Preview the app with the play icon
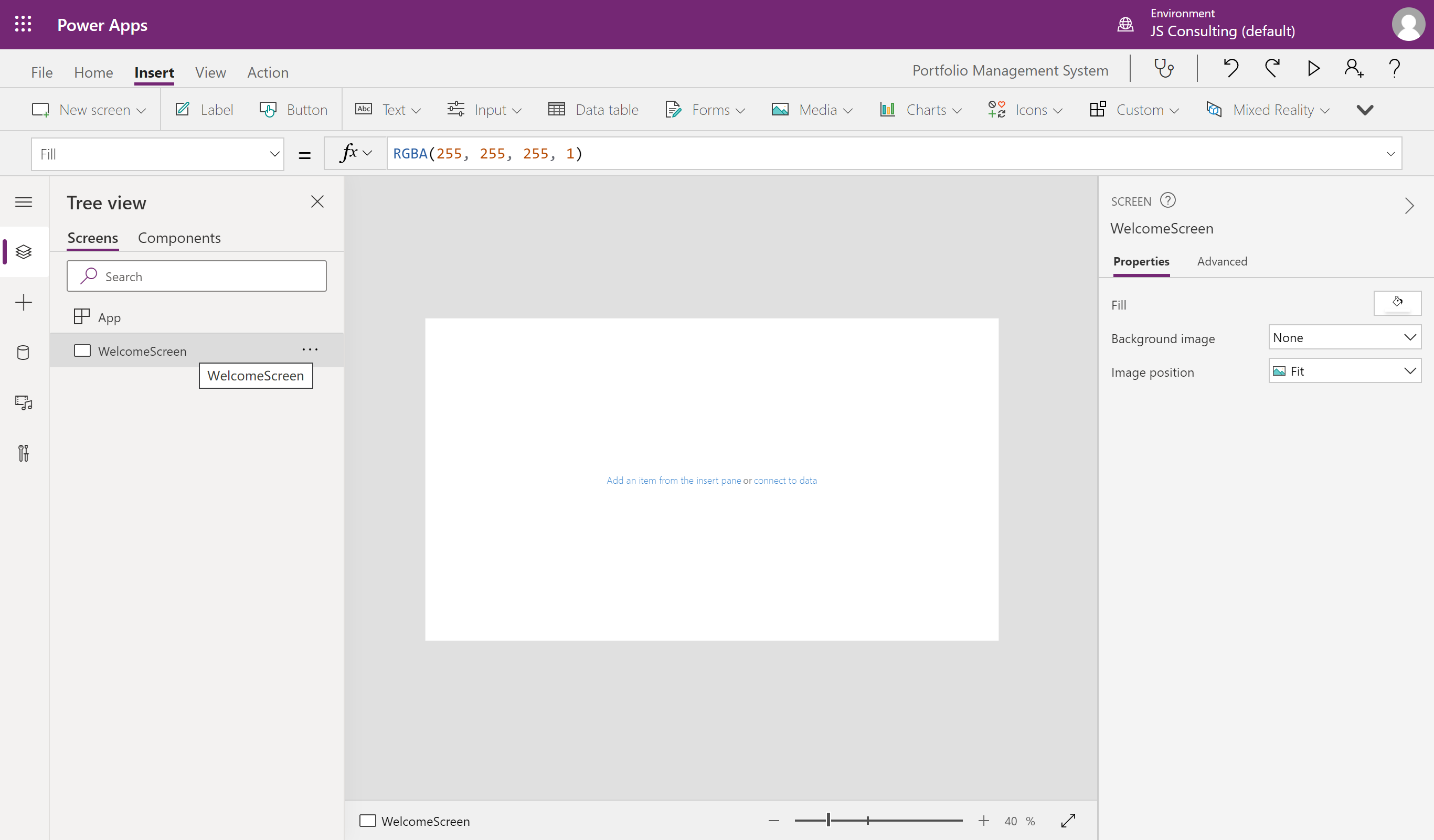Viewport: 1434px width, 840px height. click(1312, 68)
